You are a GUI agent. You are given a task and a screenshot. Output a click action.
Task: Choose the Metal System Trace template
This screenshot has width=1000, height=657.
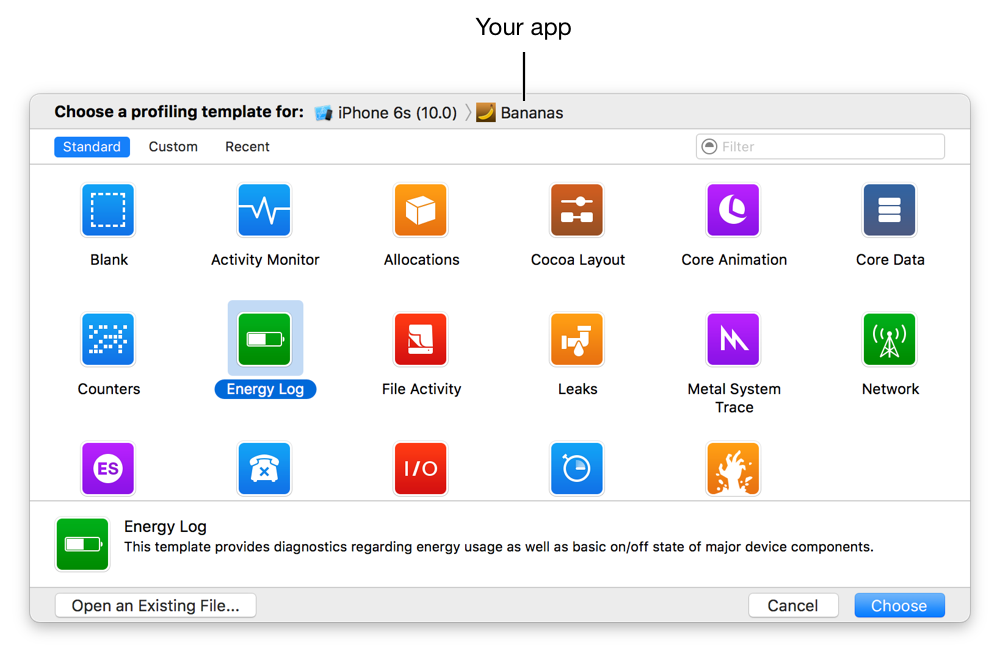(x=733, y=340)
